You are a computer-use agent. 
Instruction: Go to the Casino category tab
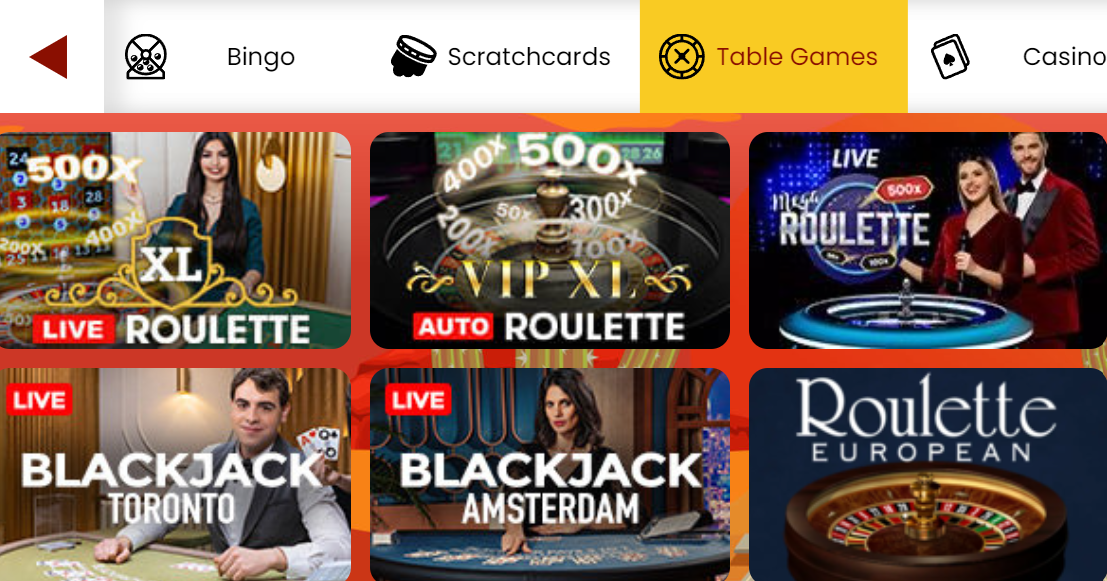coord(1007,56)
